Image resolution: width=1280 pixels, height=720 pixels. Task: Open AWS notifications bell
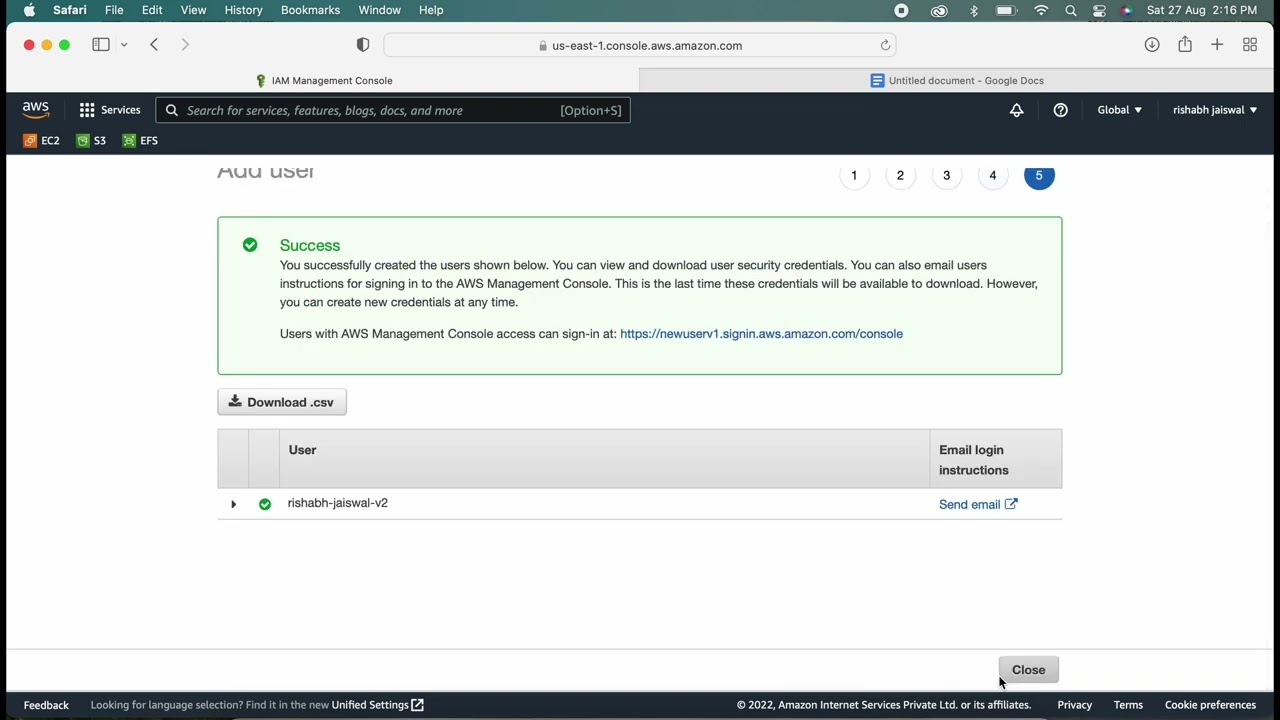click(x=1016, y=110)
